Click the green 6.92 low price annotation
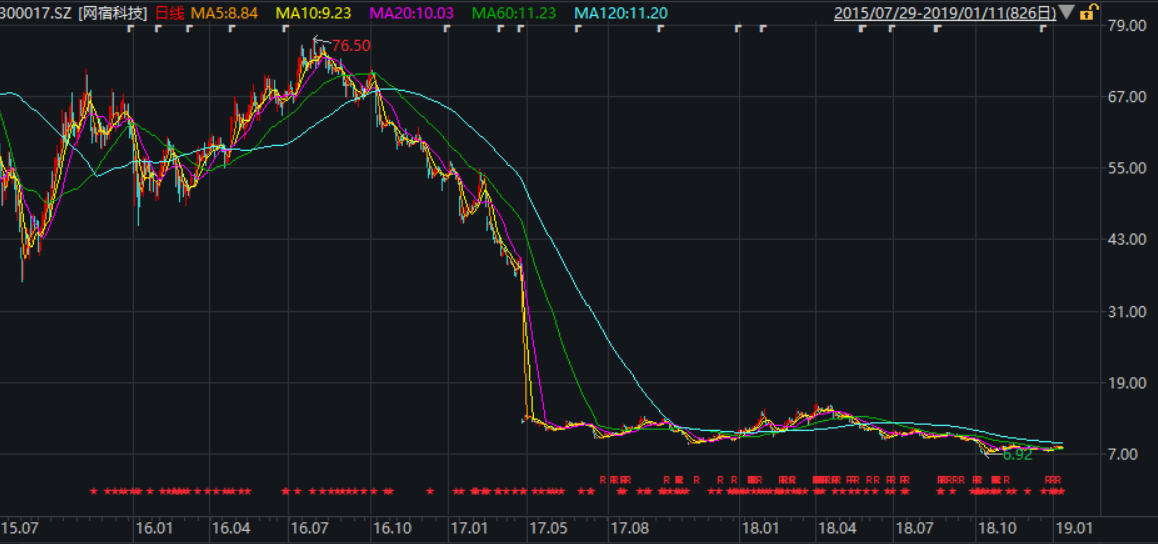 [x=1017, y=455]
